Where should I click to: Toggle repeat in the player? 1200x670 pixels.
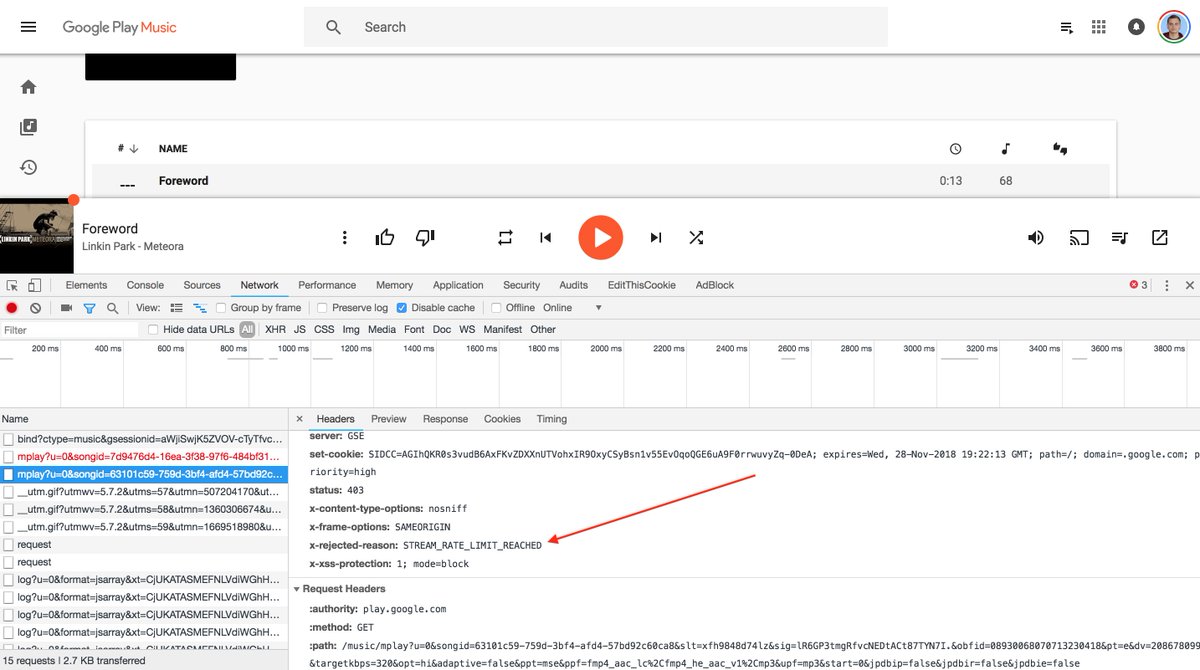click(x=505, y=237)
